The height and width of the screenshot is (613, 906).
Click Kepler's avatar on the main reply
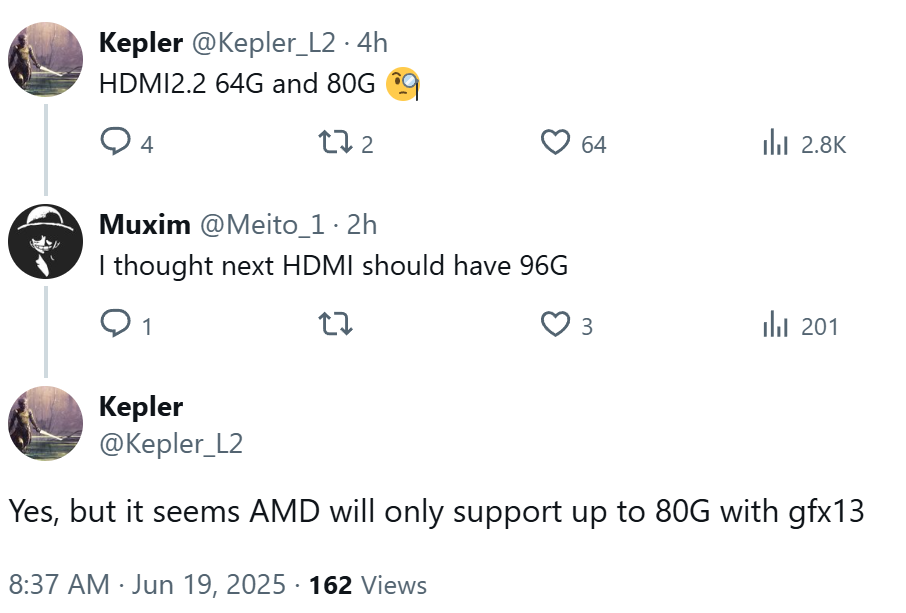coord(45,423)
